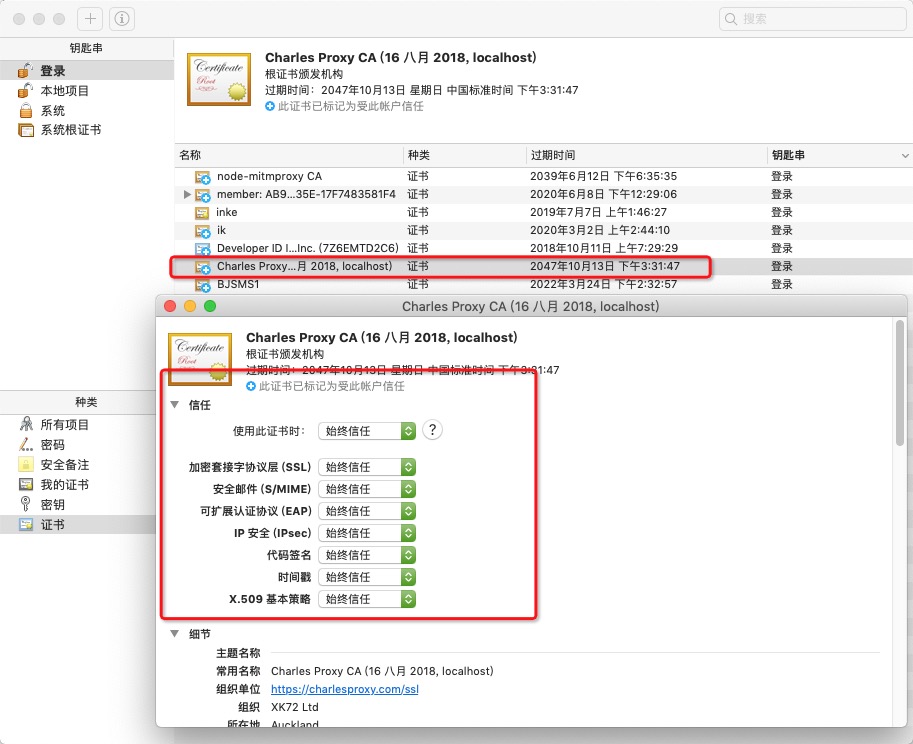Click the 所有项目 keys icon
The width and height of the screenshot is (913, 744).
(26, 424)
